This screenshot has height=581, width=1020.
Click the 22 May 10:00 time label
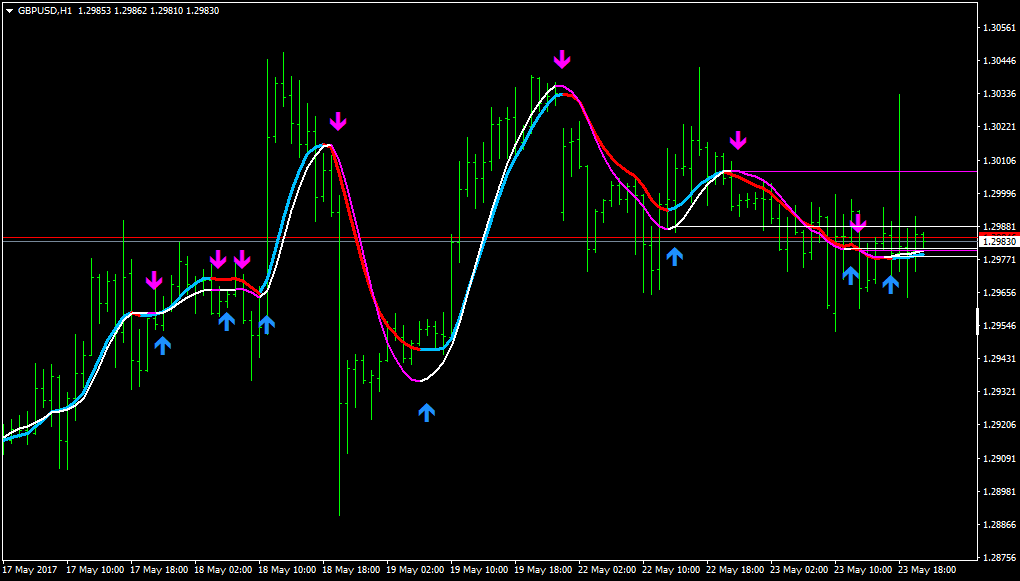671,569
